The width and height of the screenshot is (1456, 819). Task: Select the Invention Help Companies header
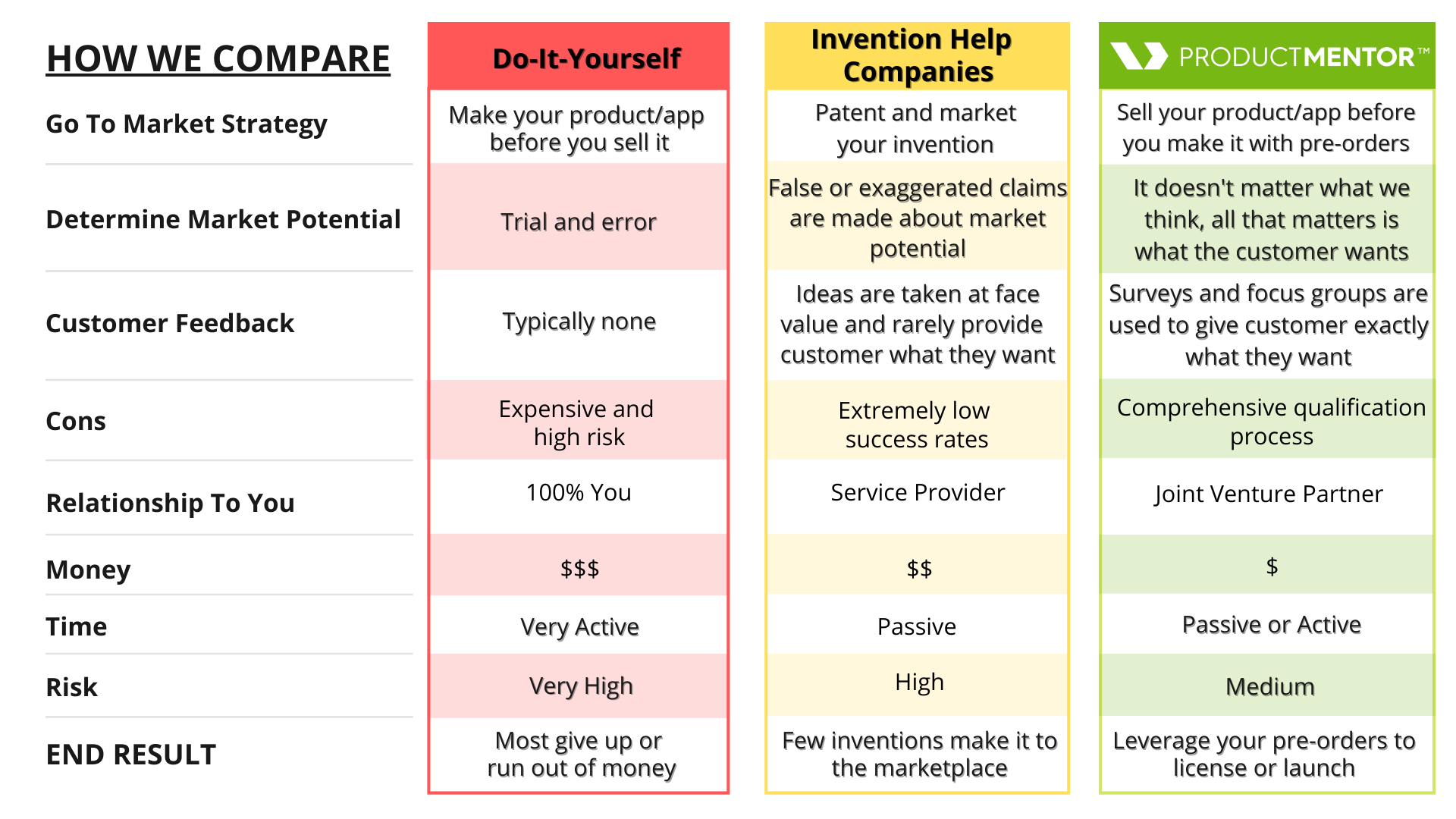click(x=917, y=55)
